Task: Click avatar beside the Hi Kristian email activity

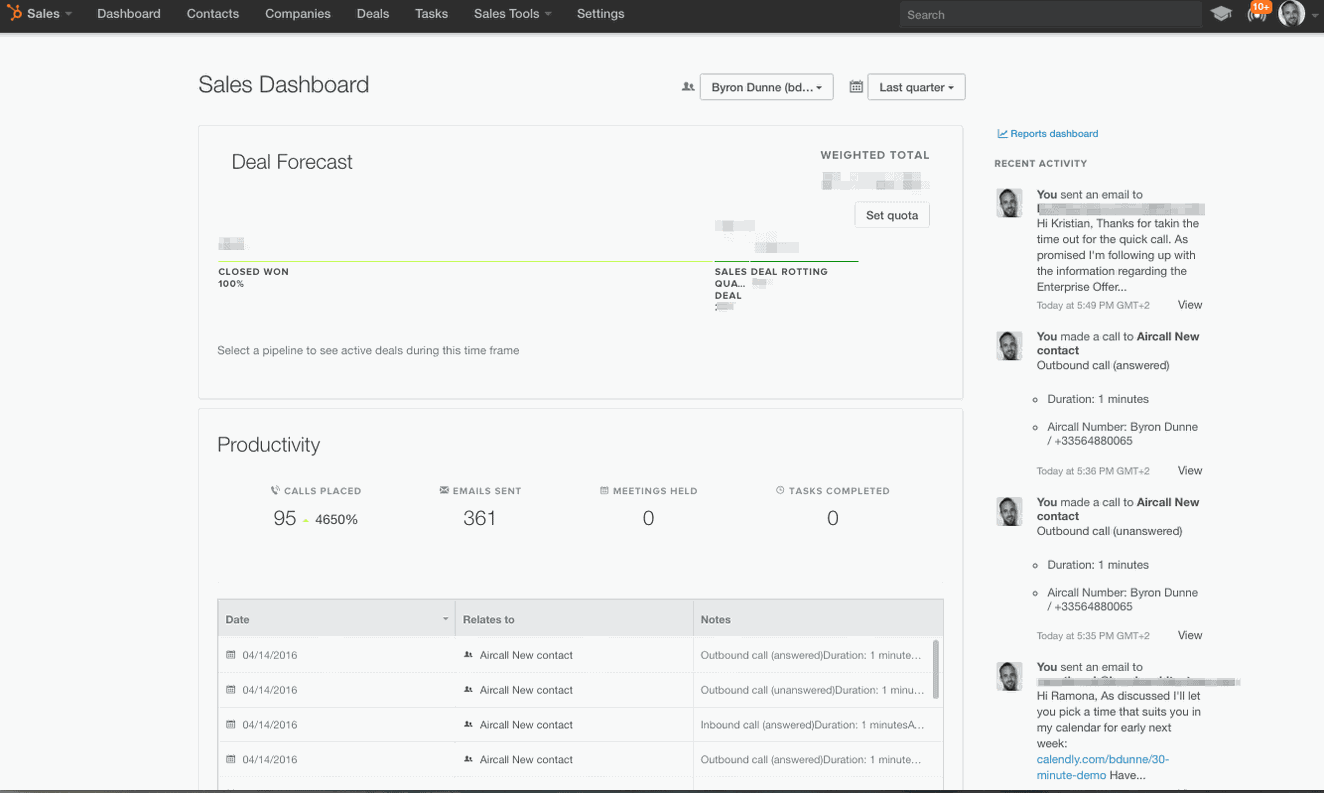Action: tap(1009, 203)
